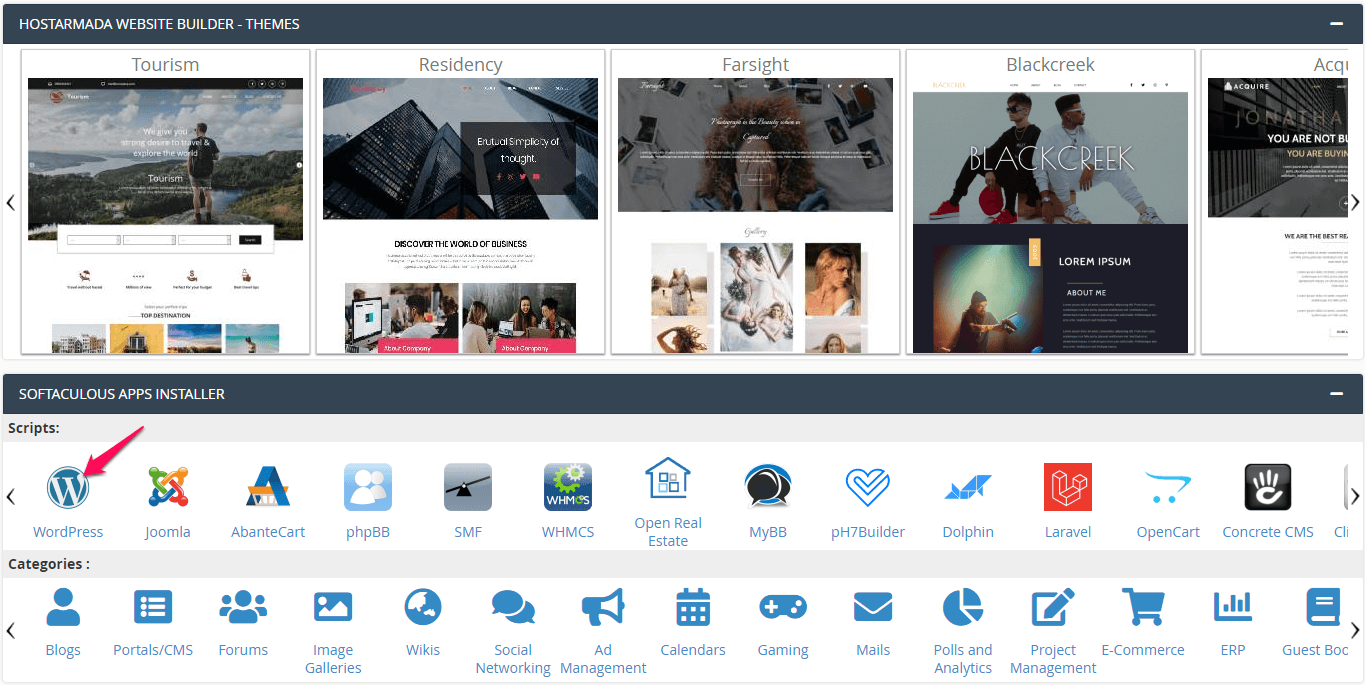Click the Blackcreek theme title

coord(1050,64)
